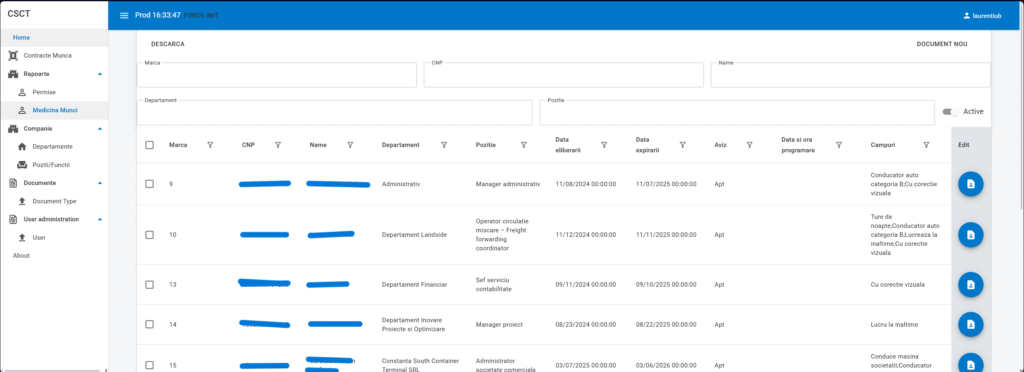Open Document Type page
This screenshot has height=372, width=1024.
point(54,201)
